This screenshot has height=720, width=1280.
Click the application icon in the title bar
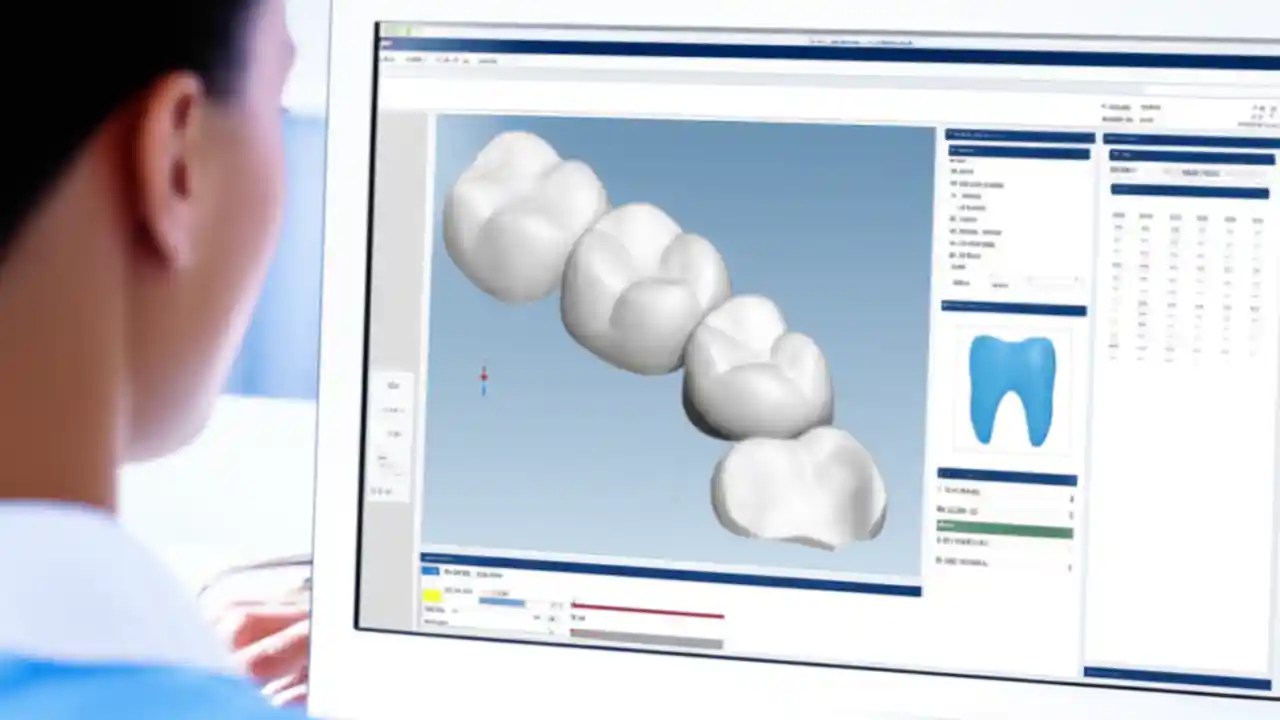click(x=383, y=44)
